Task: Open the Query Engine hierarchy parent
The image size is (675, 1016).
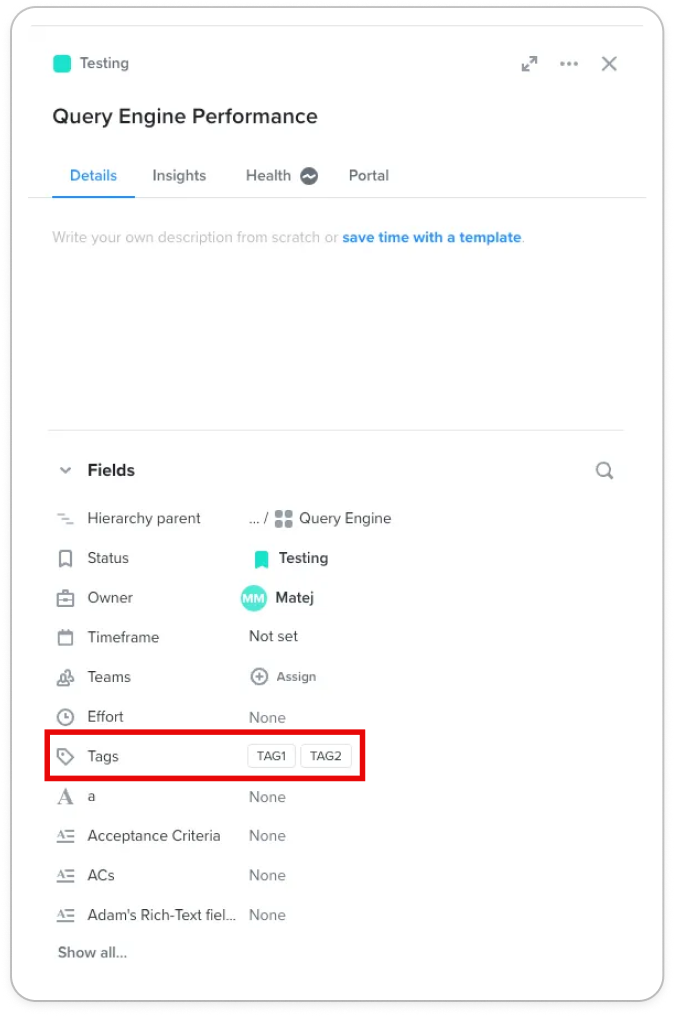Action: (345, 518)
